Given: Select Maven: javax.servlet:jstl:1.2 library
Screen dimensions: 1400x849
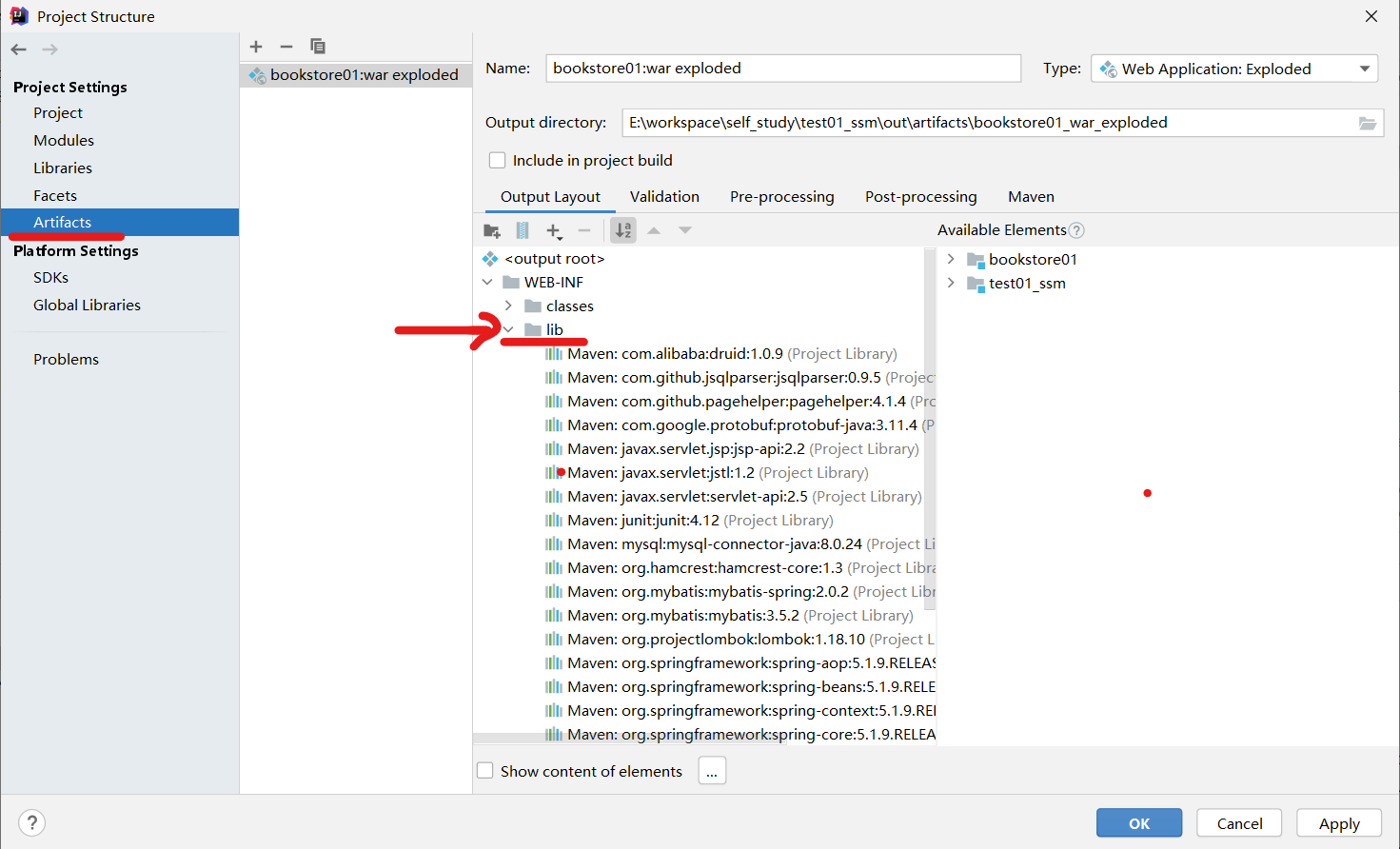Looking at the screenshot, I should tap(706, 473).
